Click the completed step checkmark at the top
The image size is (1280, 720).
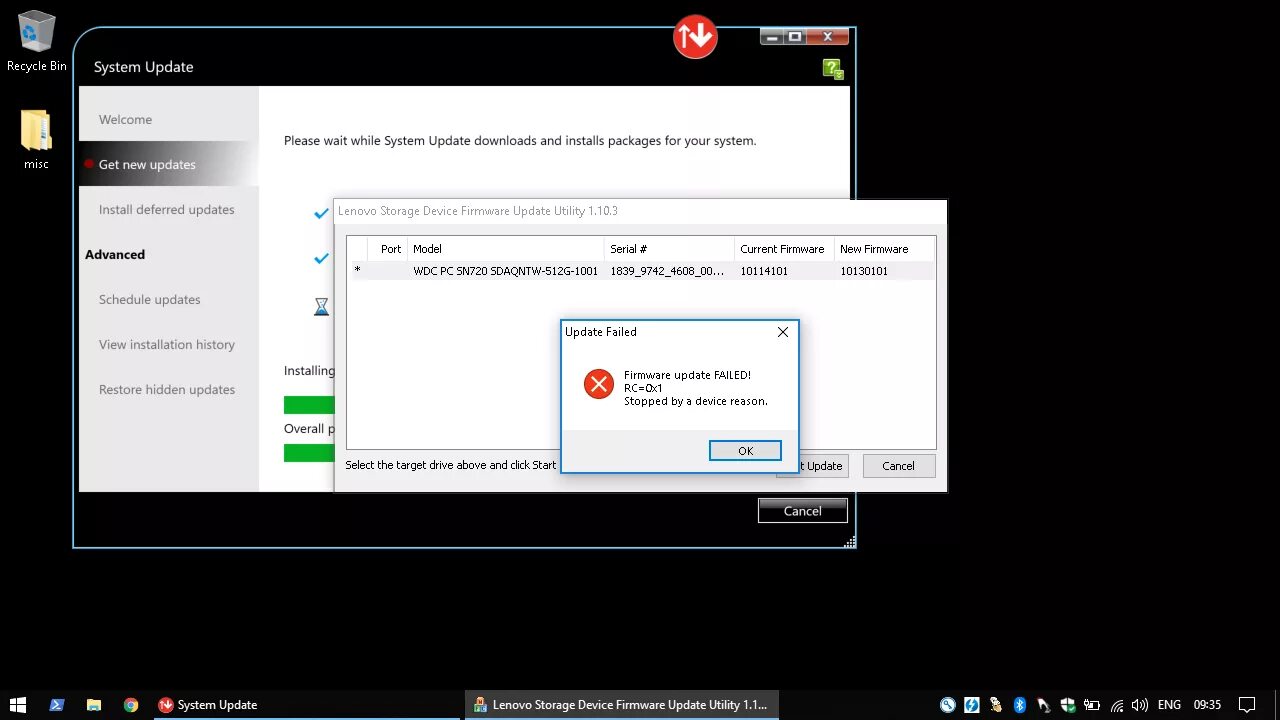click(x=321, y=213)
